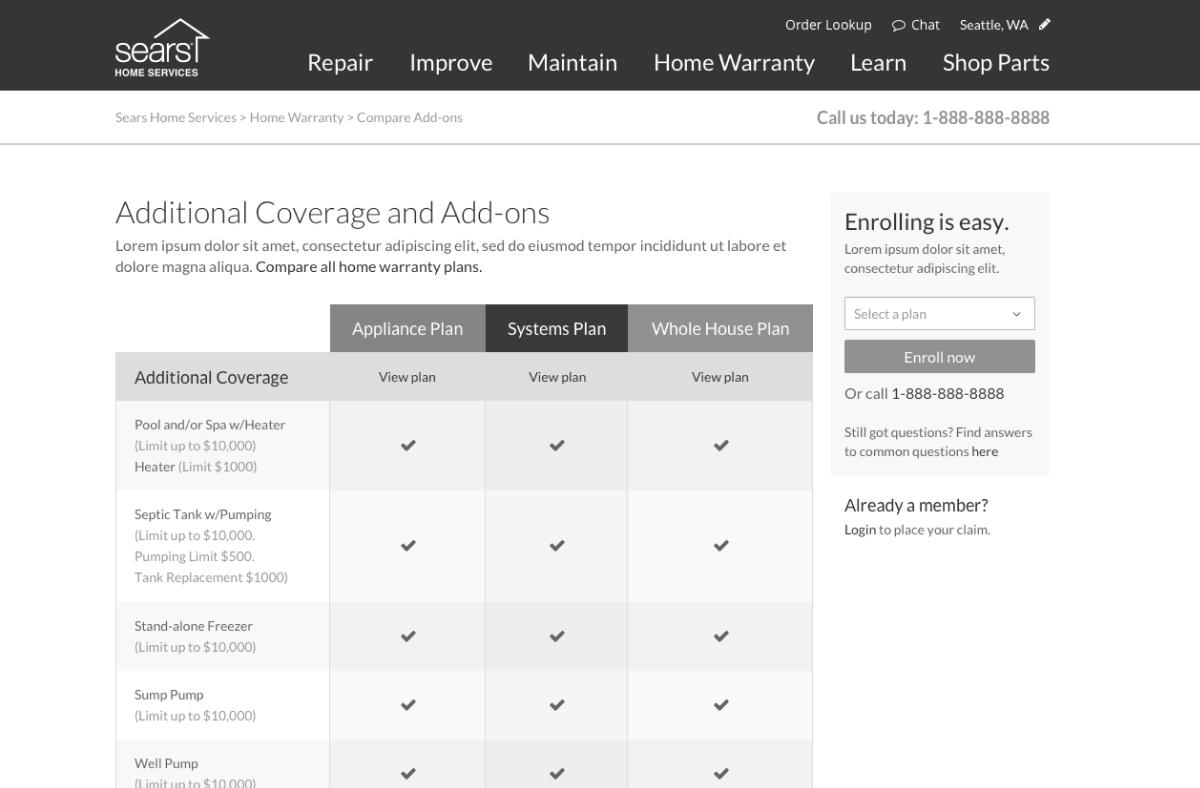Screen dimensions: 1200x788
Task: Follow the Compare all home warranty plans link
Action: [369, 267]
